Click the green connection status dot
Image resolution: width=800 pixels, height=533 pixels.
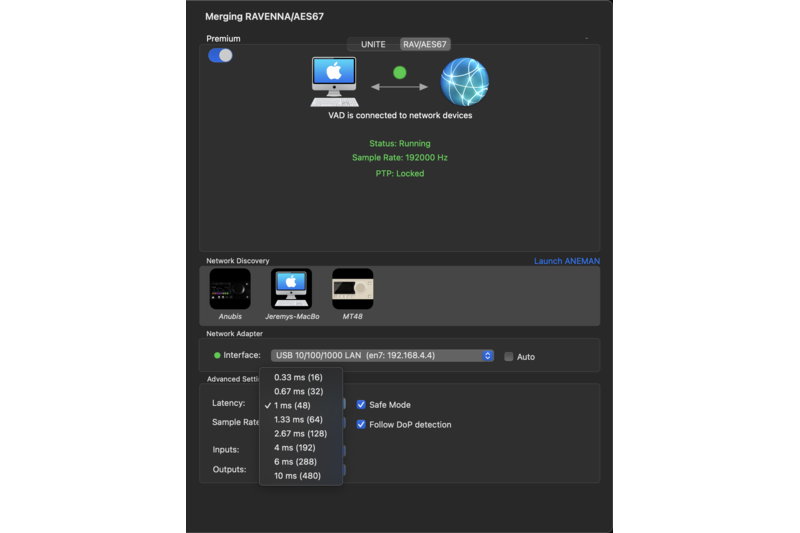(399, 72)
